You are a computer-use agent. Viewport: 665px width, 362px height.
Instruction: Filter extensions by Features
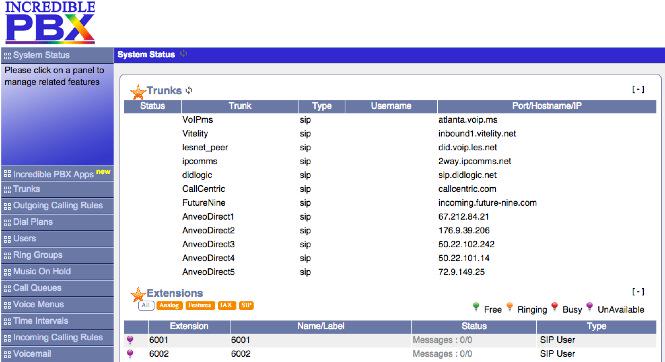tap(200, 305)
